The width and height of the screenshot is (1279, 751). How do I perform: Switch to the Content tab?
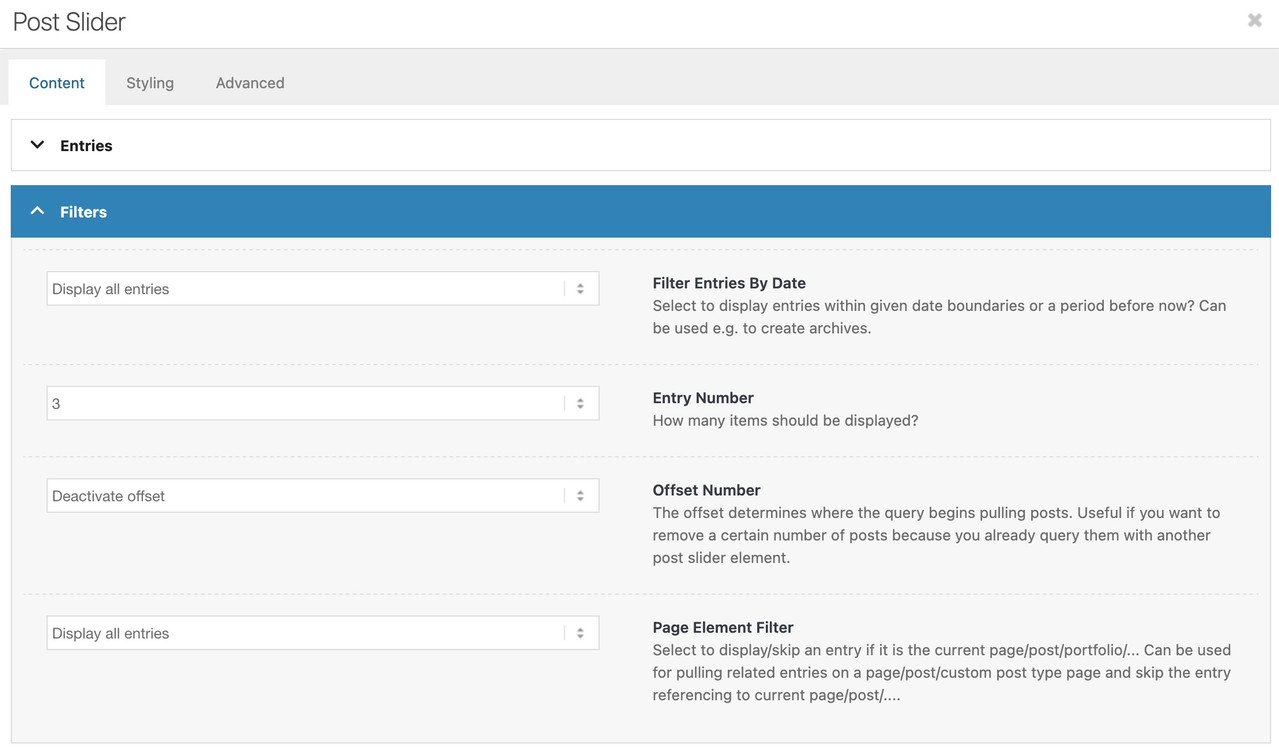[57, 83]
